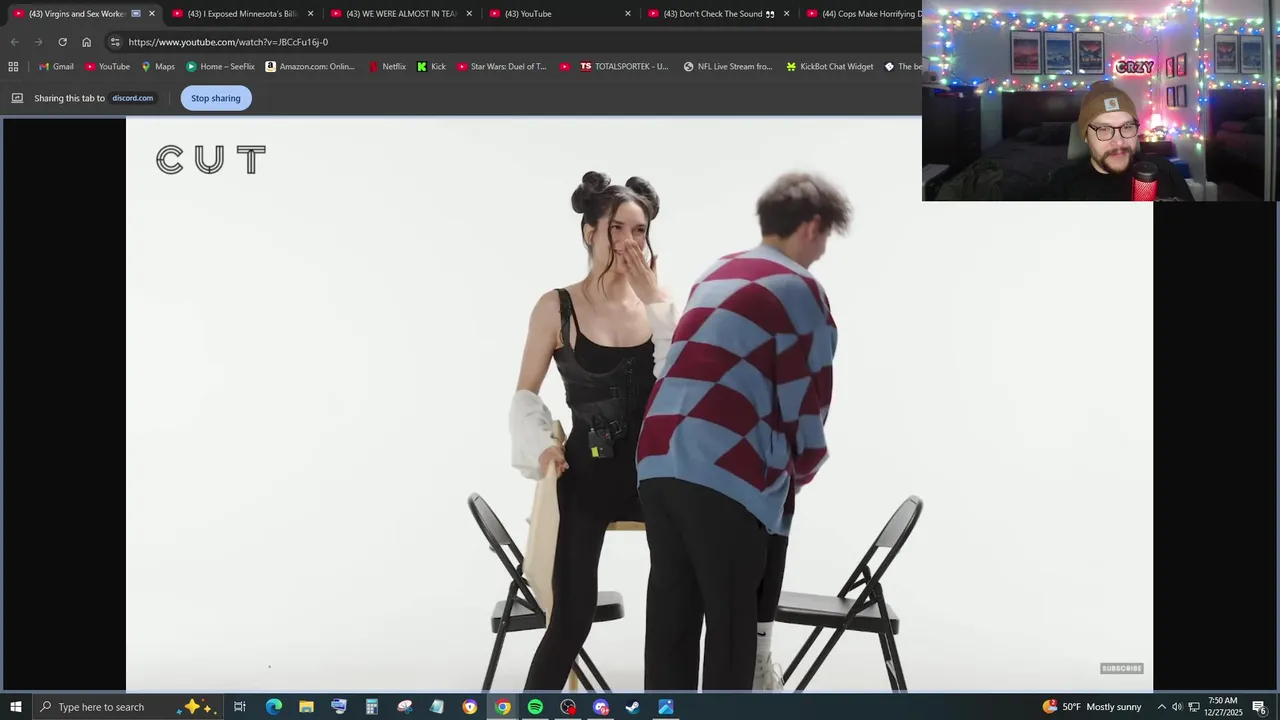Open the Windows Start menu
The height and width of the screenshot is (720, 1280).
[15, 707]
